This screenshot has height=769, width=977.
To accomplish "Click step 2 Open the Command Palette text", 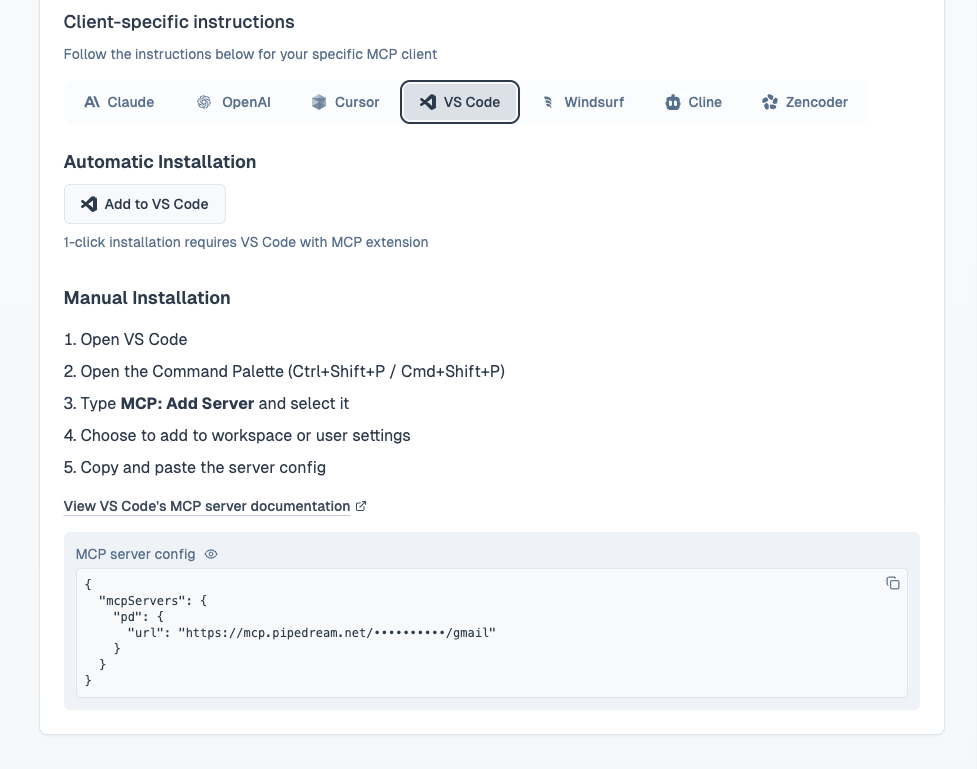I will tap(284, 371).
